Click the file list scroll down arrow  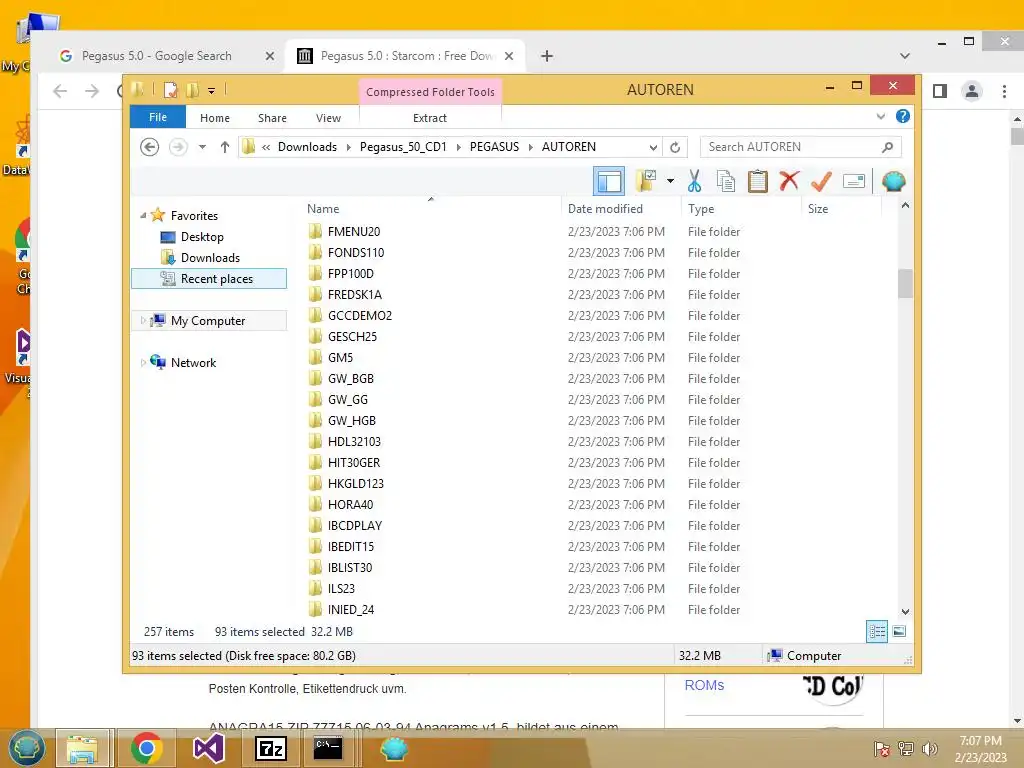click(905, 612)
